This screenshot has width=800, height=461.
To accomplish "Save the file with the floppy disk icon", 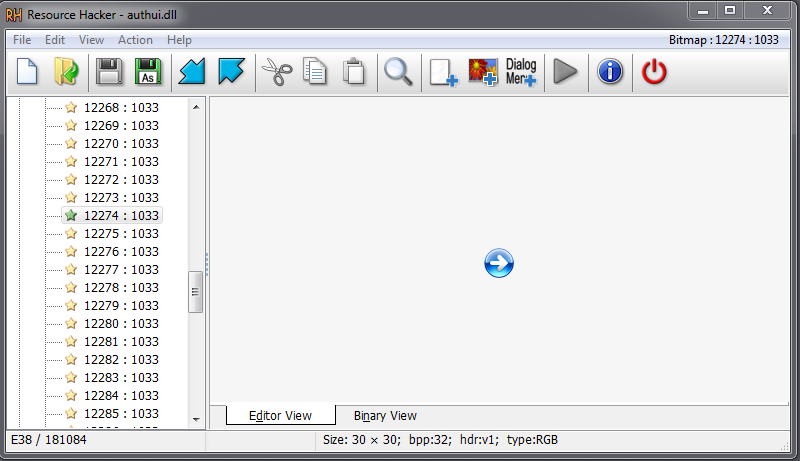I will 109,71.
